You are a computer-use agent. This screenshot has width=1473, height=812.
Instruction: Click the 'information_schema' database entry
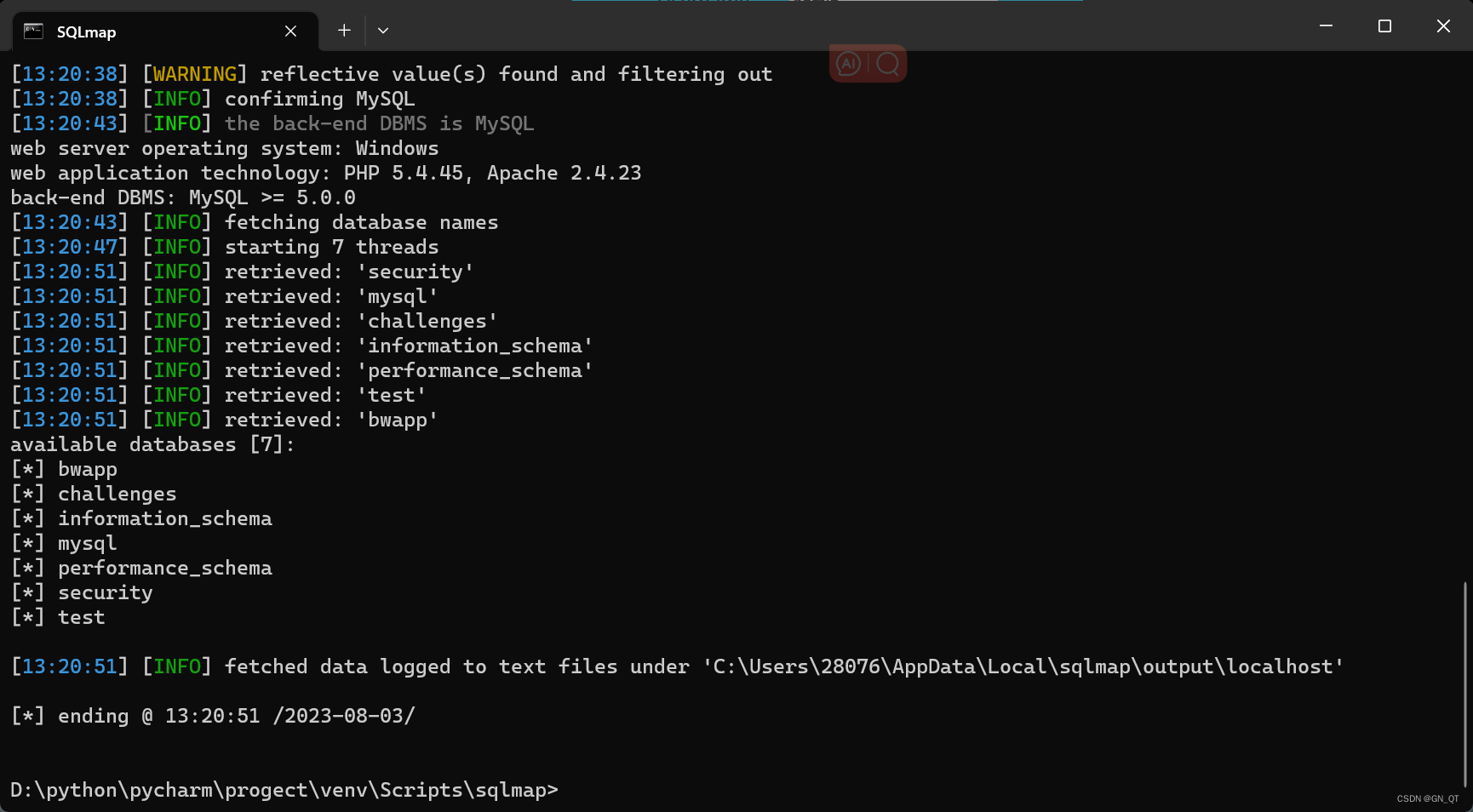165,518
